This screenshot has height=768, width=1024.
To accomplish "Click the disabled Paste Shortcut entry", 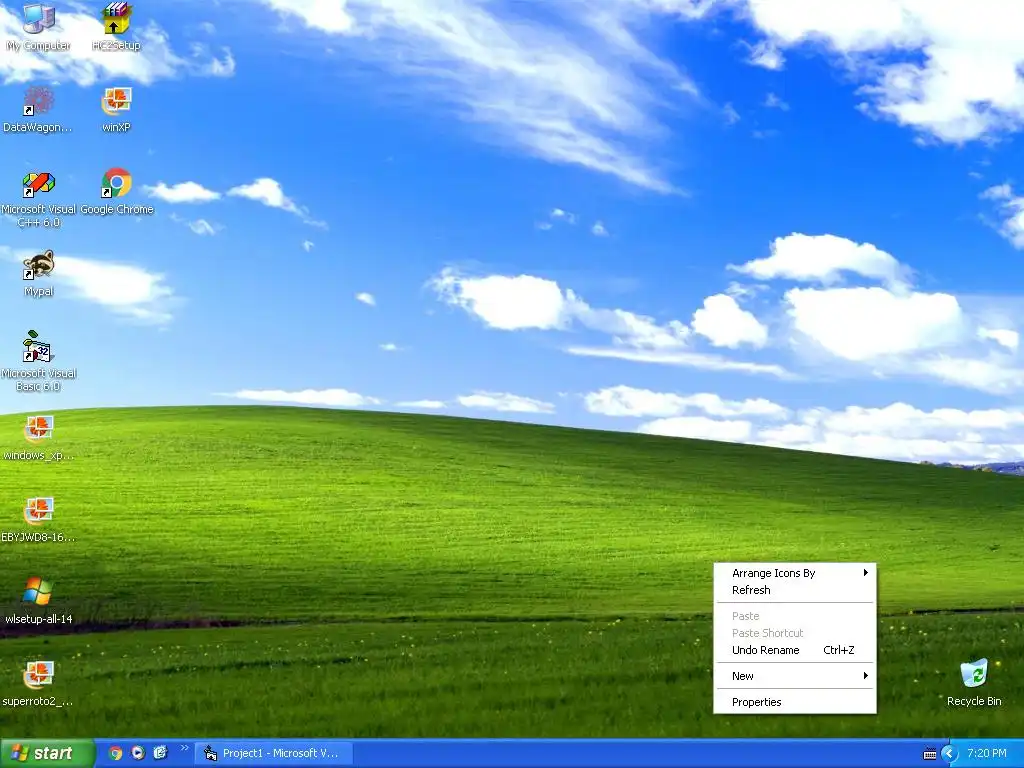I will (795, 633).
